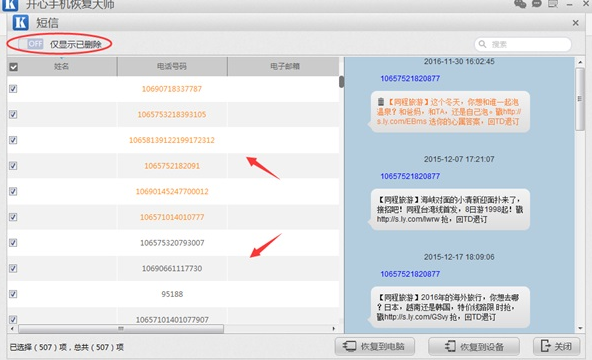Uncheck the row 10690661117730 checkbox

(x=13, y=268)
